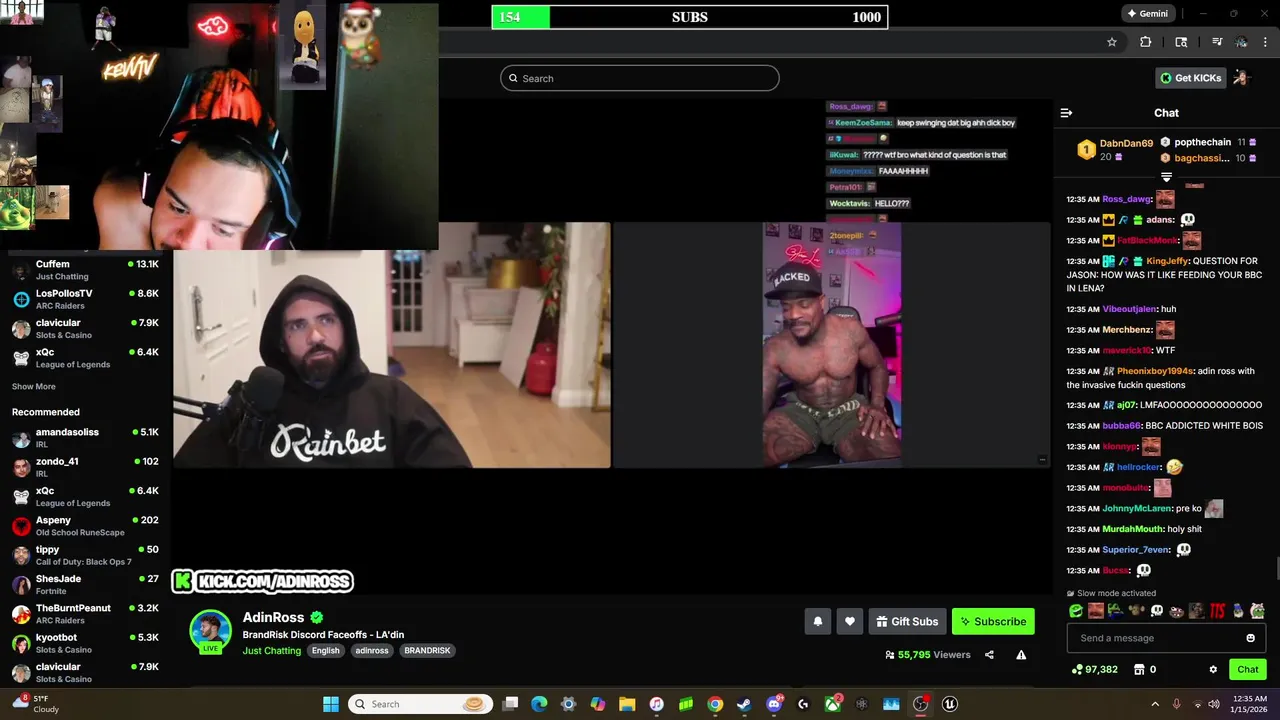
Task: Click Show More in the sidebar channels
Action: coord(34,386)
